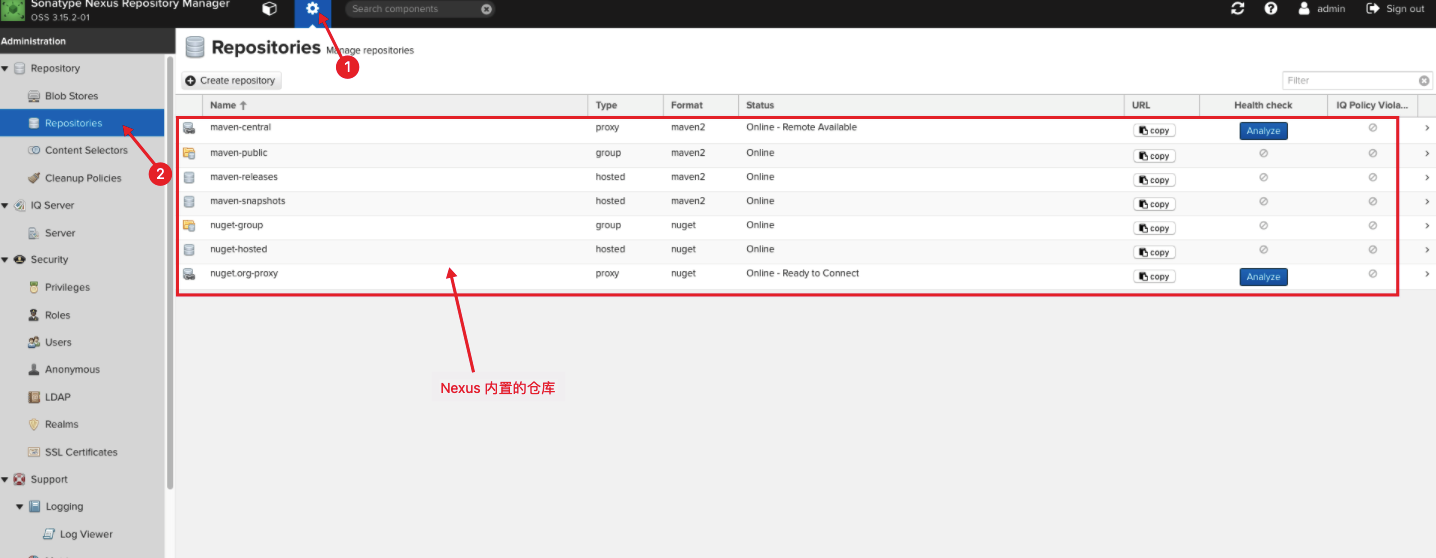The height and width of the screenshot is (558, 1436).
Task: Clear the Filter field with X icon
Action: (1424, 81)
